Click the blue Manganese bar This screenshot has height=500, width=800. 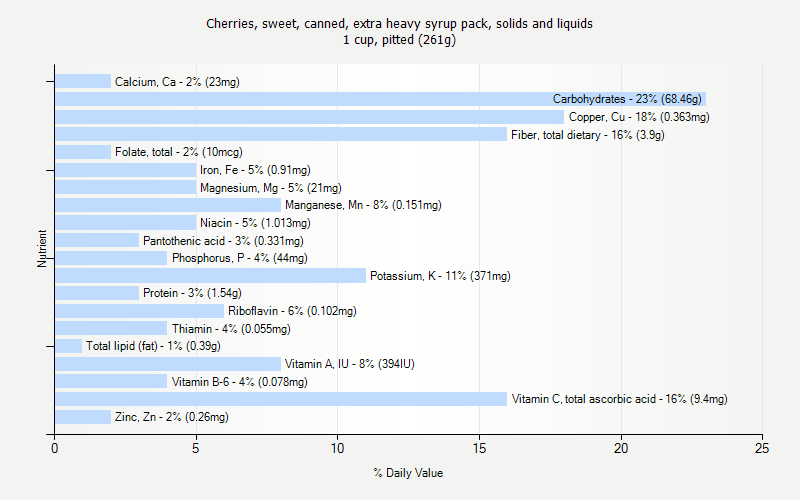[168, 205]
